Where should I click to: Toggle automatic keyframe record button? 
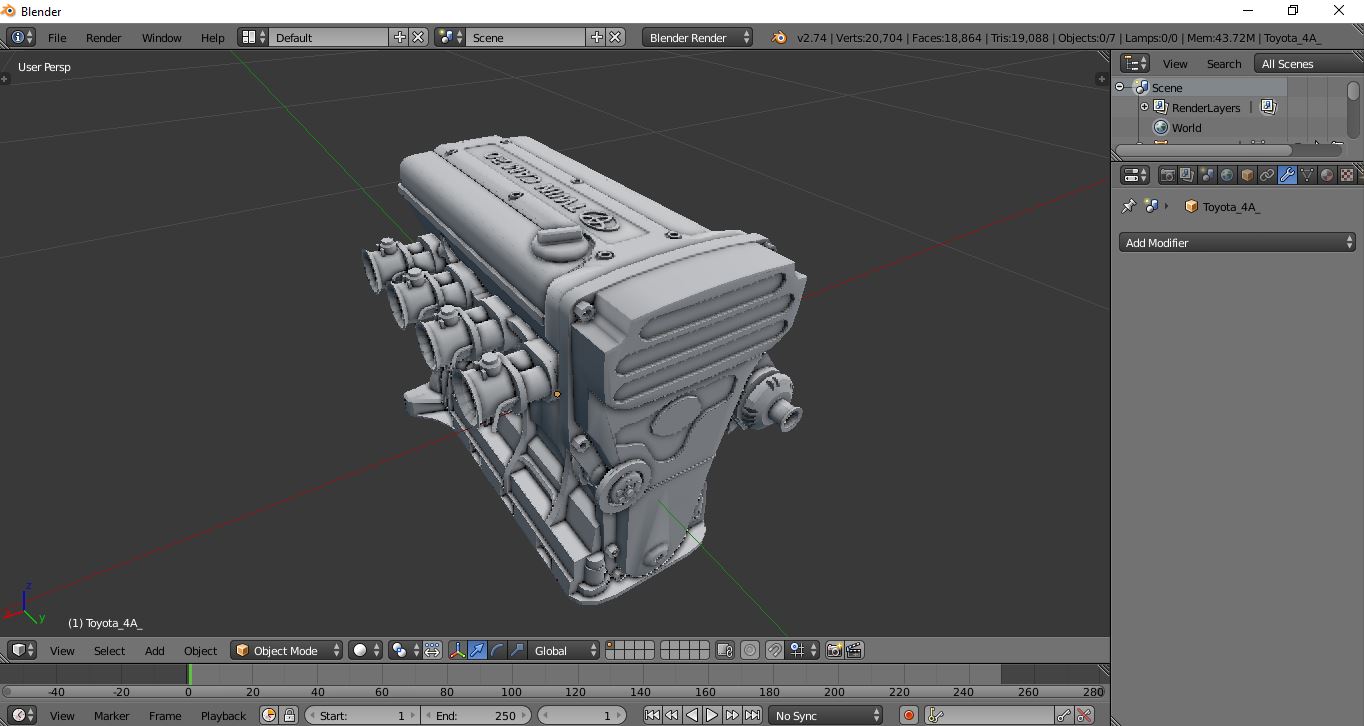click(909, 715)
